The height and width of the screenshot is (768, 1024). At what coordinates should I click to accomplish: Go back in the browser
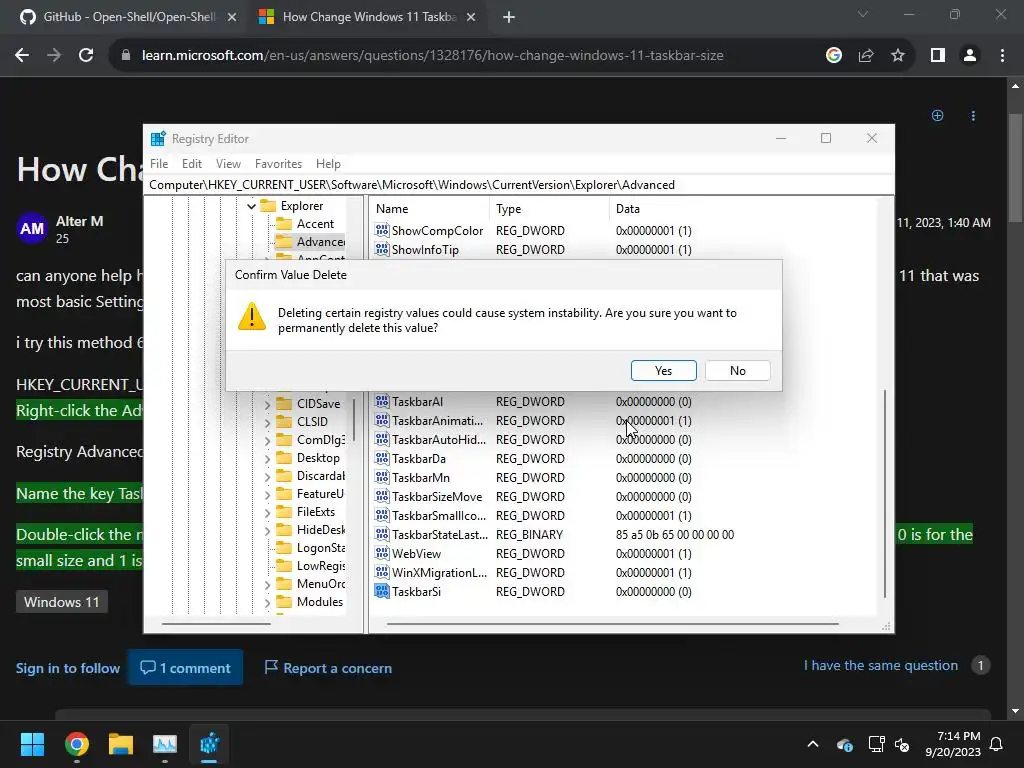click(x=22, y=56)
